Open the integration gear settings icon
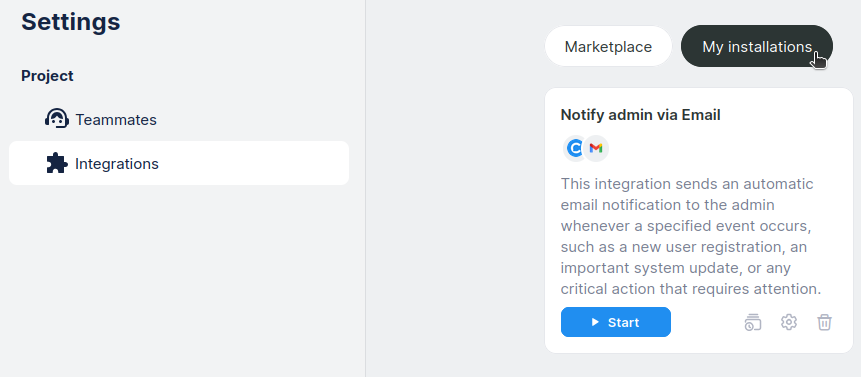The height and width of the screenshot is (377, 861). pyautogui.click(x=789, y=322)
